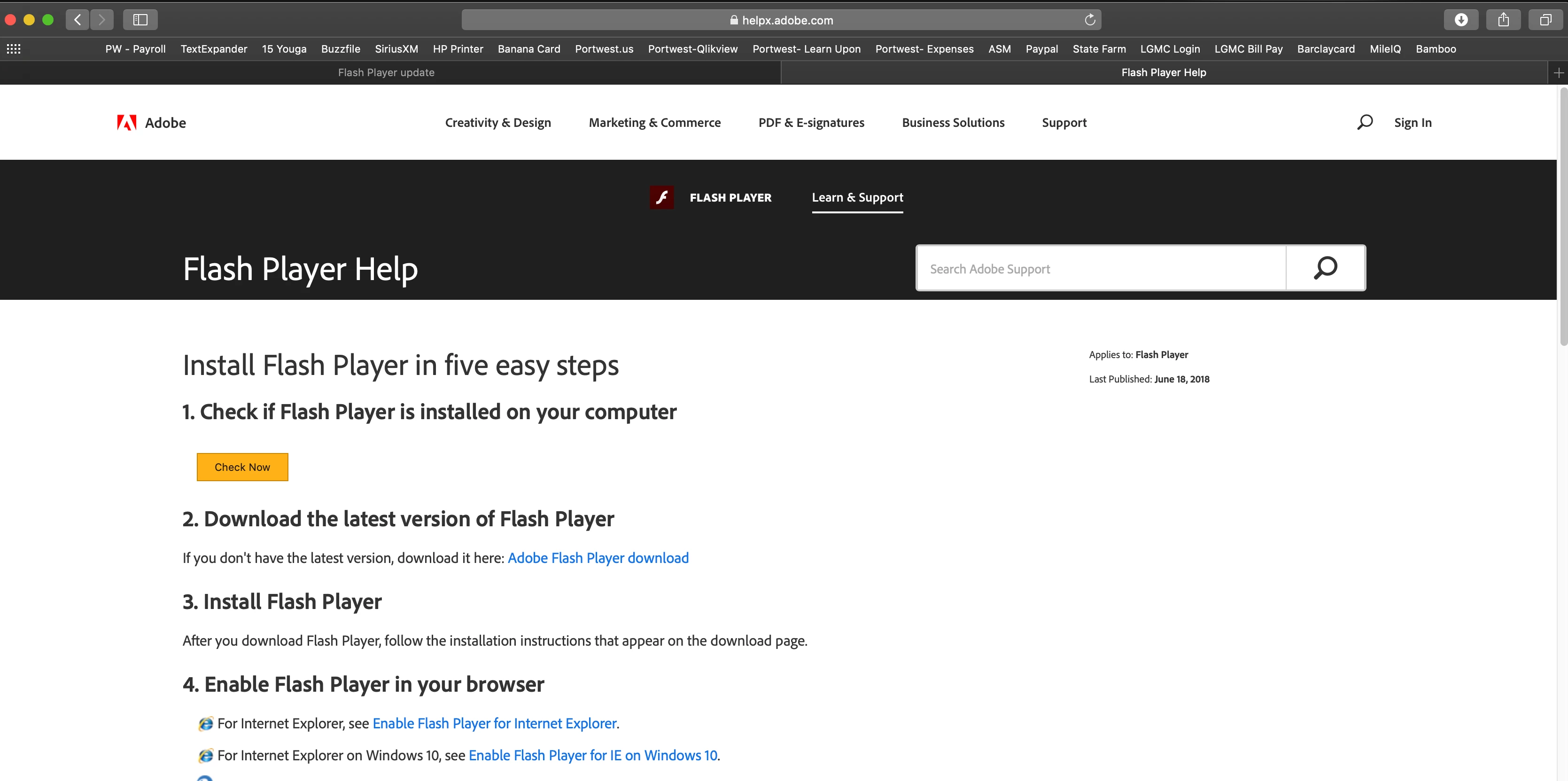Viewport: 1568px width, 781px height.
Task: Select the Learn & Support tab
Action: click(857, 197)
